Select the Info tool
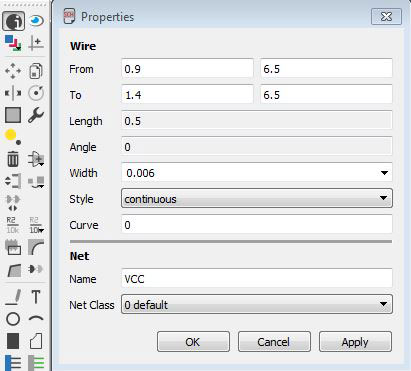 (13, 21)
